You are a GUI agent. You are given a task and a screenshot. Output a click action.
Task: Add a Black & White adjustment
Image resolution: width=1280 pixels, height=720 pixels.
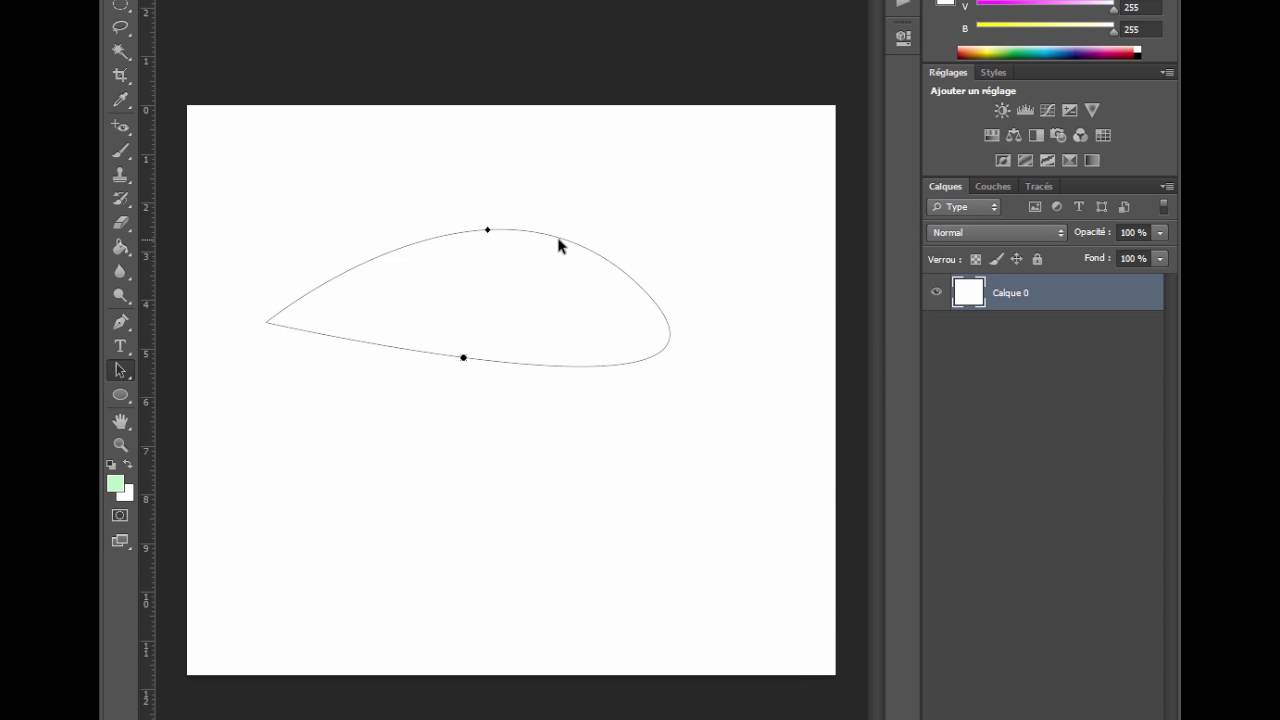1036,135
